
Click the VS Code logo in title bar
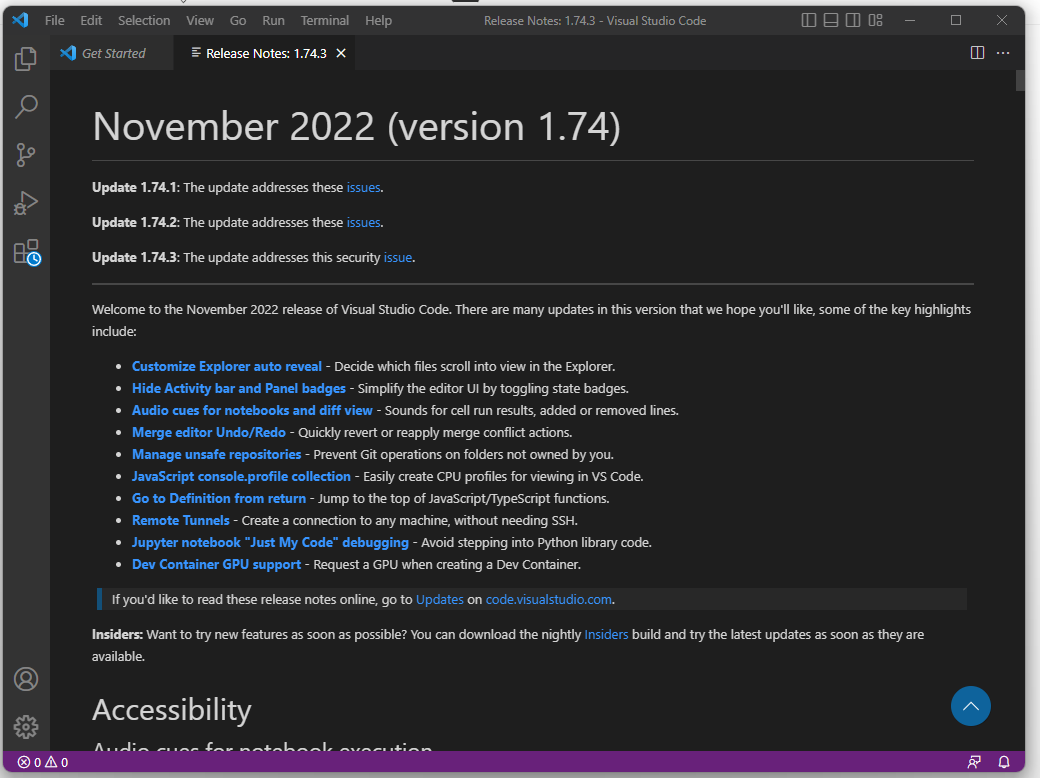[21, 20]
